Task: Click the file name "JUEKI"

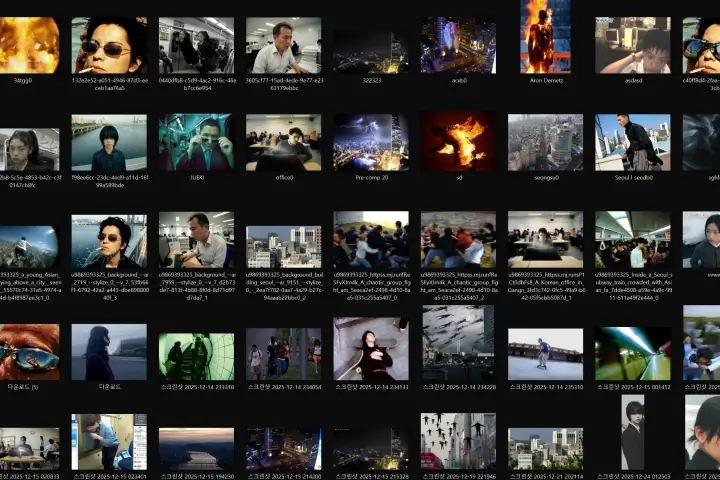Action: 197,177
